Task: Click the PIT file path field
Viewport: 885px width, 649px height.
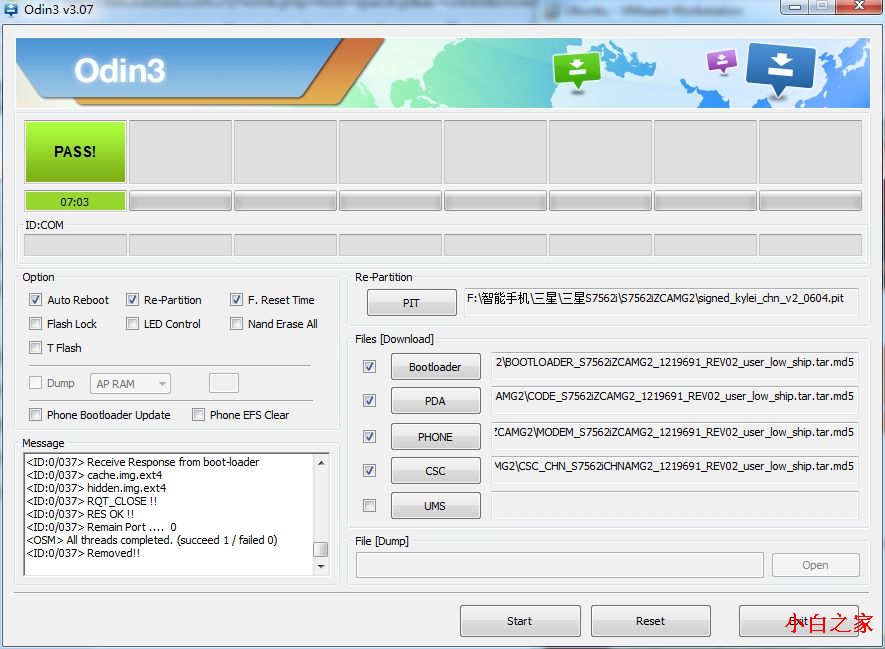Action: point(661,301)
